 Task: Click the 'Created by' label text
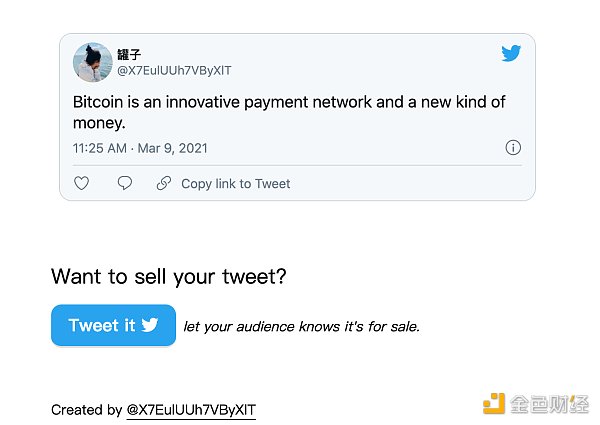pyautogui.click(x=86, y=410)
